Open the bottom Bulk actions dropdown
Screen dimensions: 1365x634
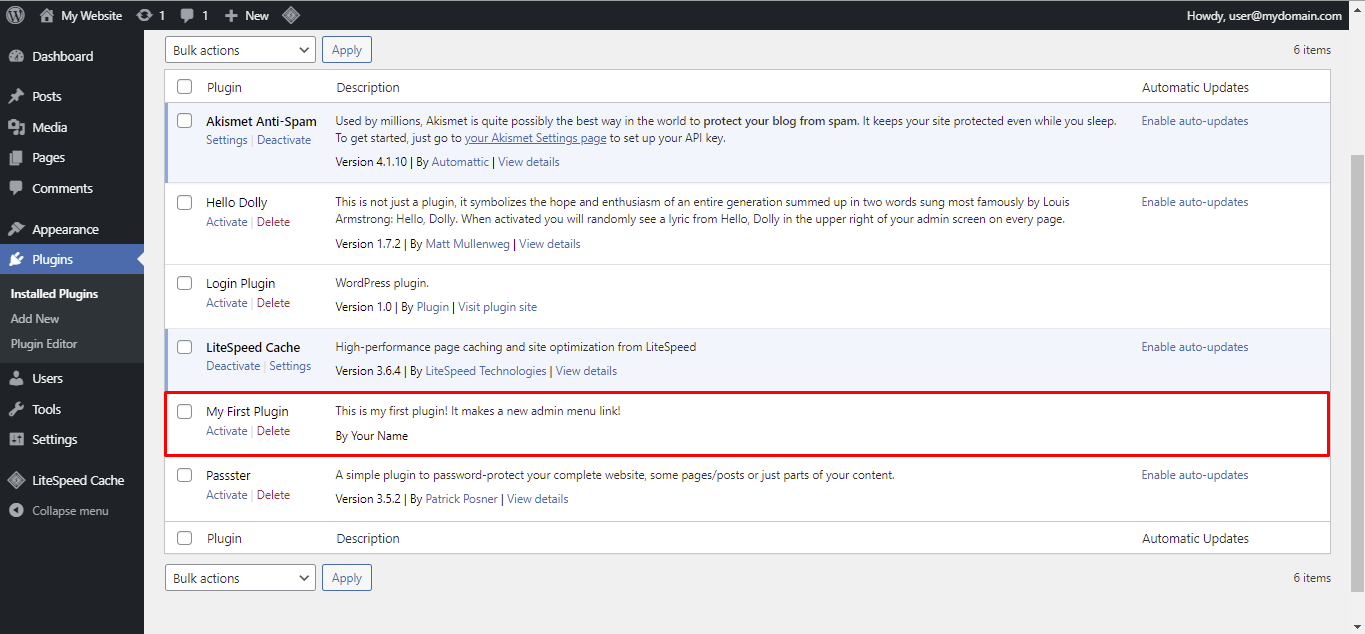click(240, 577)
